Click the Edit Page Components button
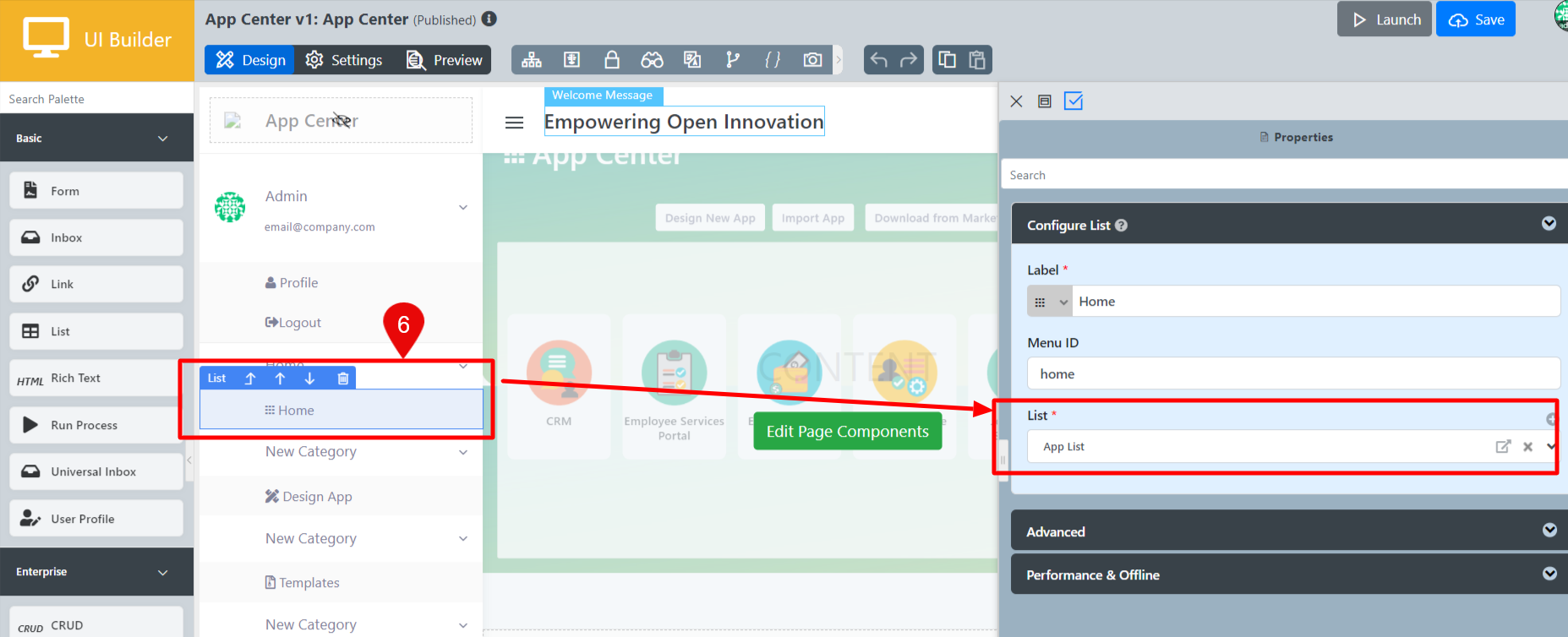The image size is (1568, 637). tap(847, 431)
